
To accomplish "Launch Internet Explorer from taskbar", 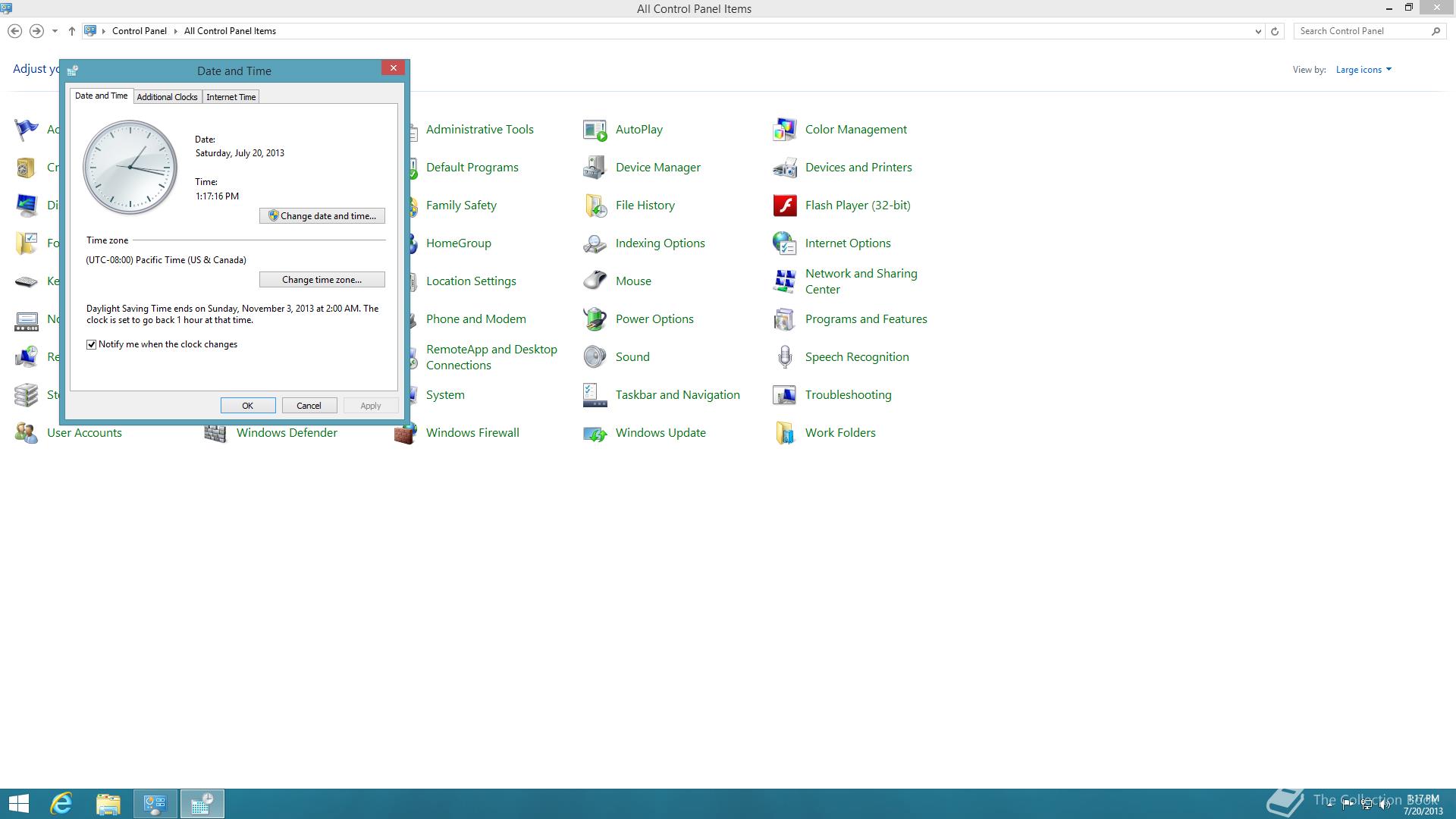I will coord(61,804).
